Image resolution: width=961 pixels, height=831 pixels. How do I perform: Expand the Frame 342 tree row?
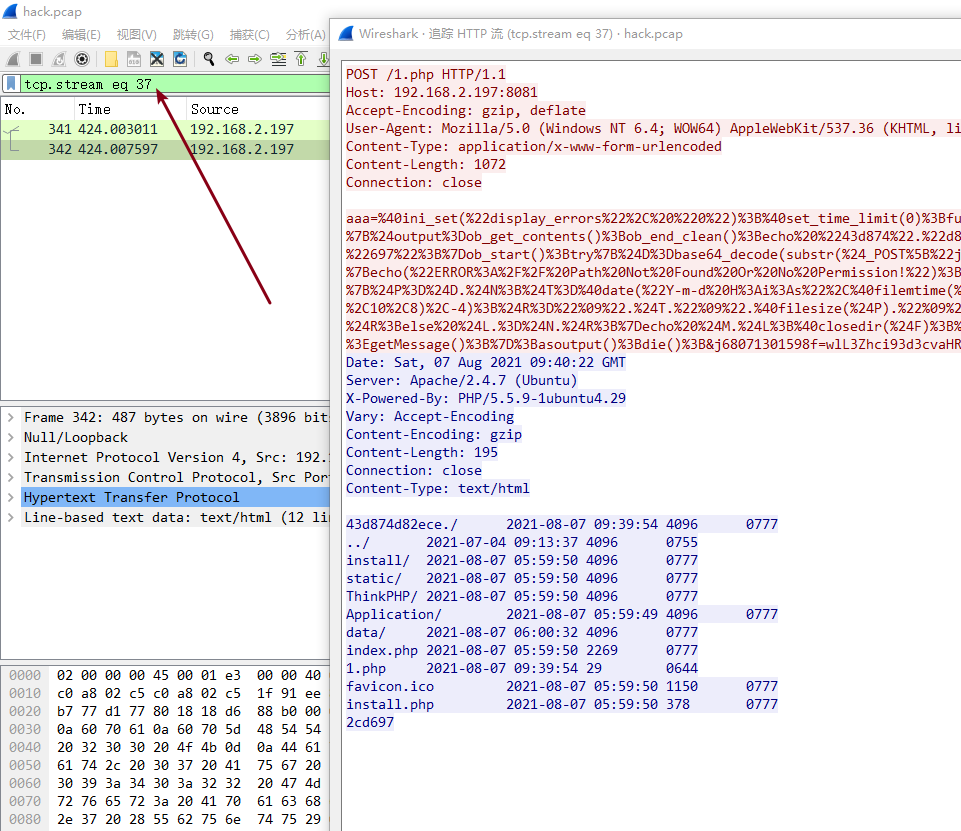tap(10, 417)
